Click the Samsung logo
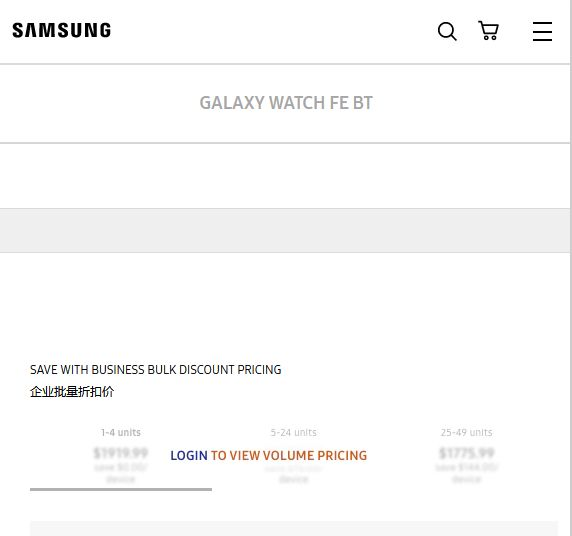The height and width of the screenshot is (536, 572). point(61,30)
